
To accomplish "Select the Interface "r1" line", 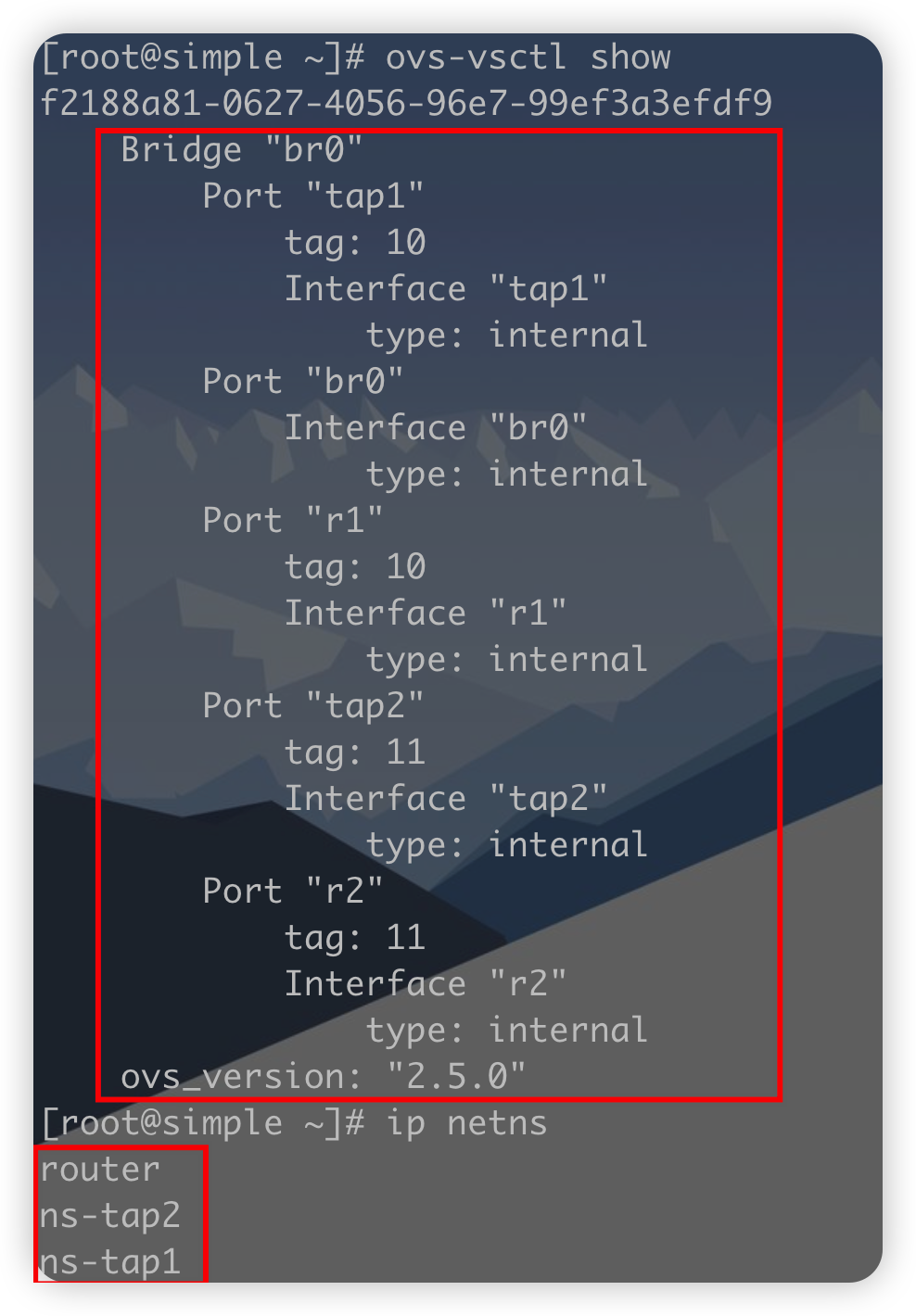I will click(425, 613).
